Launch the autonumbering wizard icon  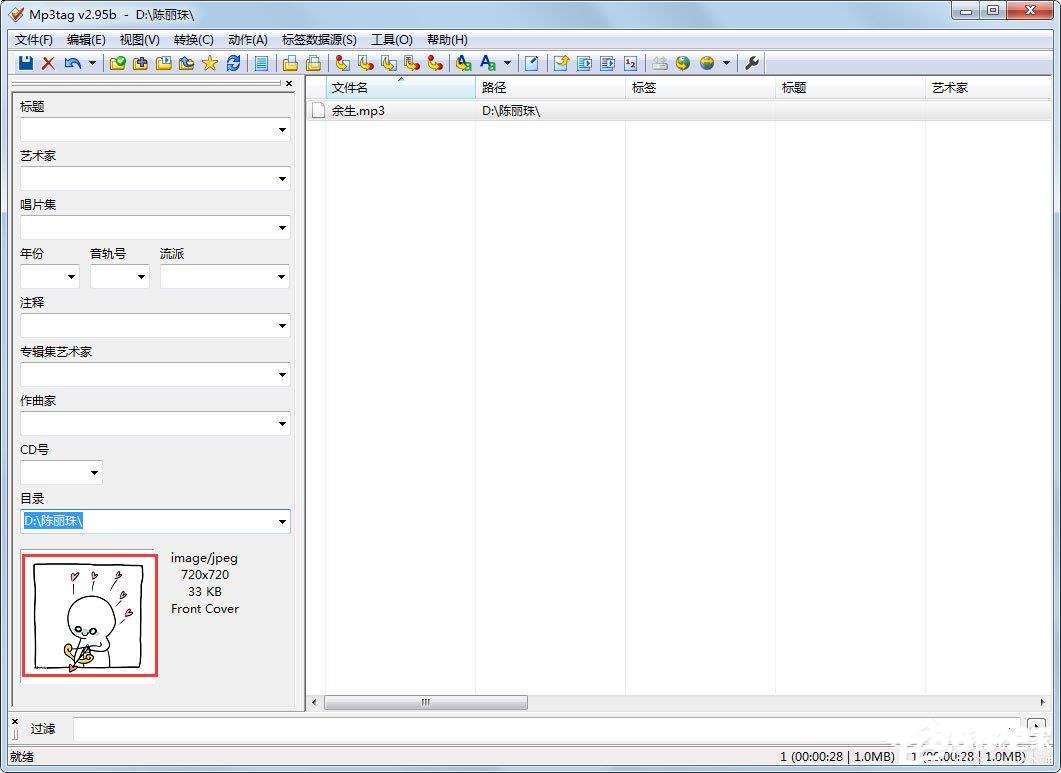pos(631,63)
